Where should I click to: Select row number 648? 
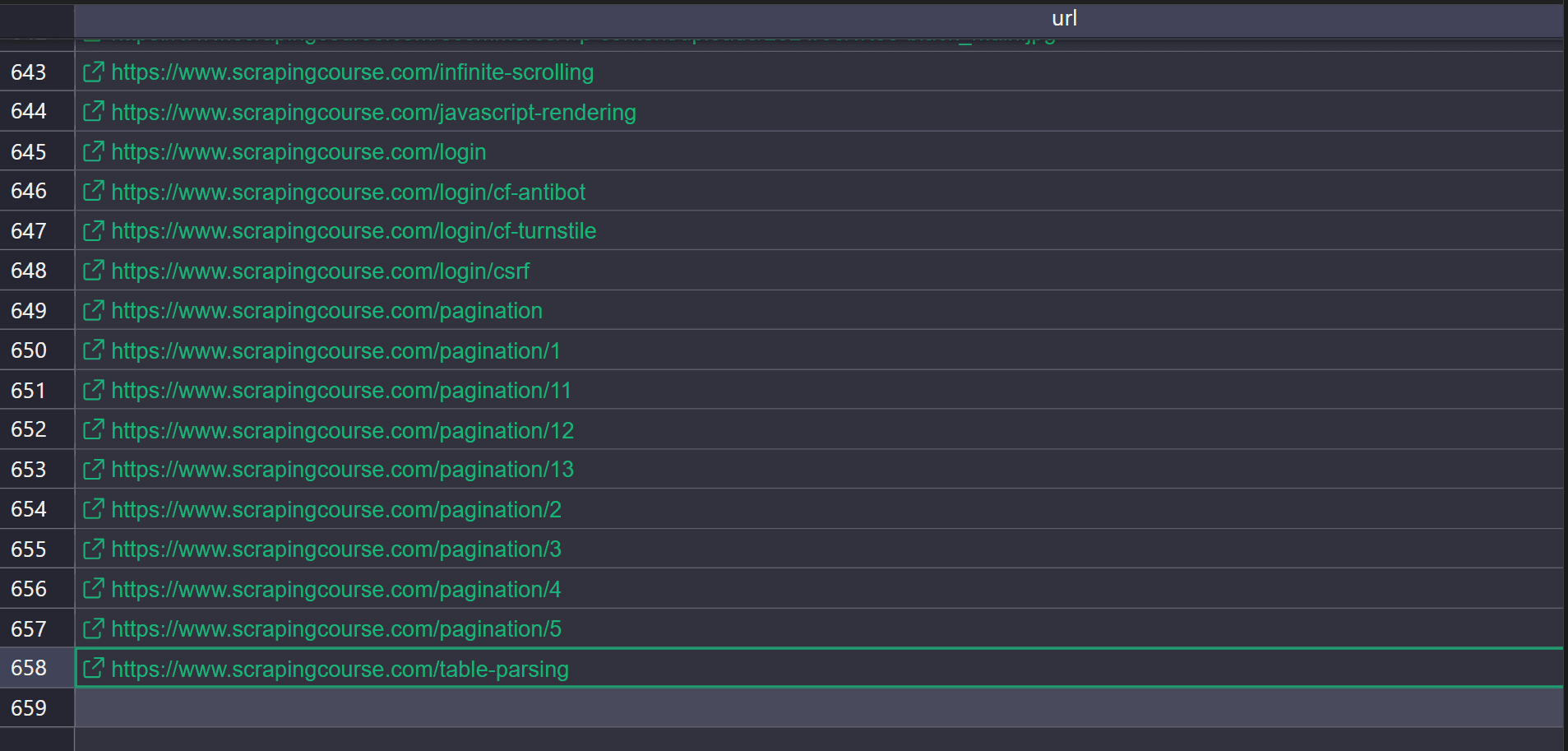(x=37, y=271)
